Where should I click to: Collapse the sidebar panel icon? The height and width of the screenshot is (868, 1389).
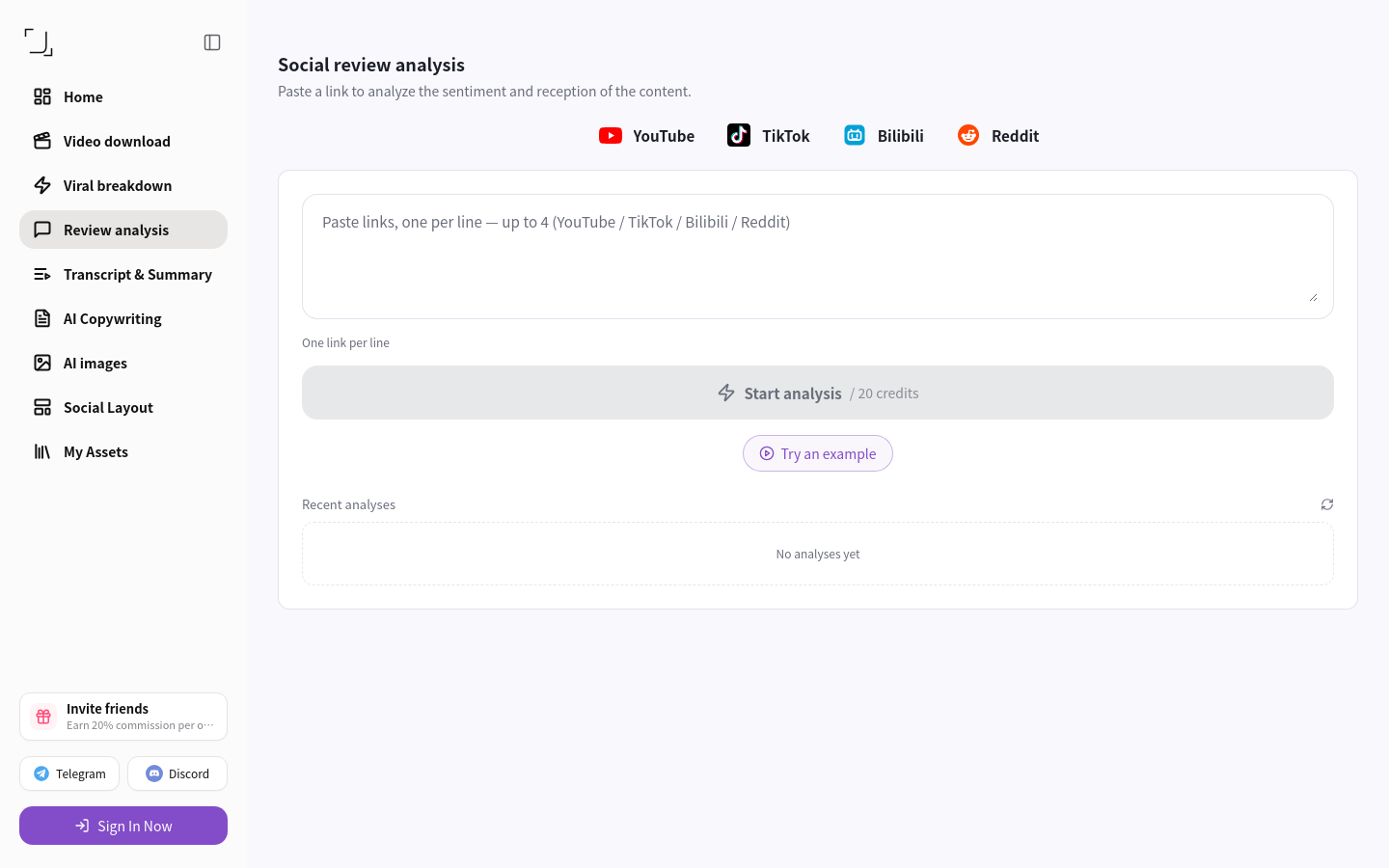coord(212,42)
